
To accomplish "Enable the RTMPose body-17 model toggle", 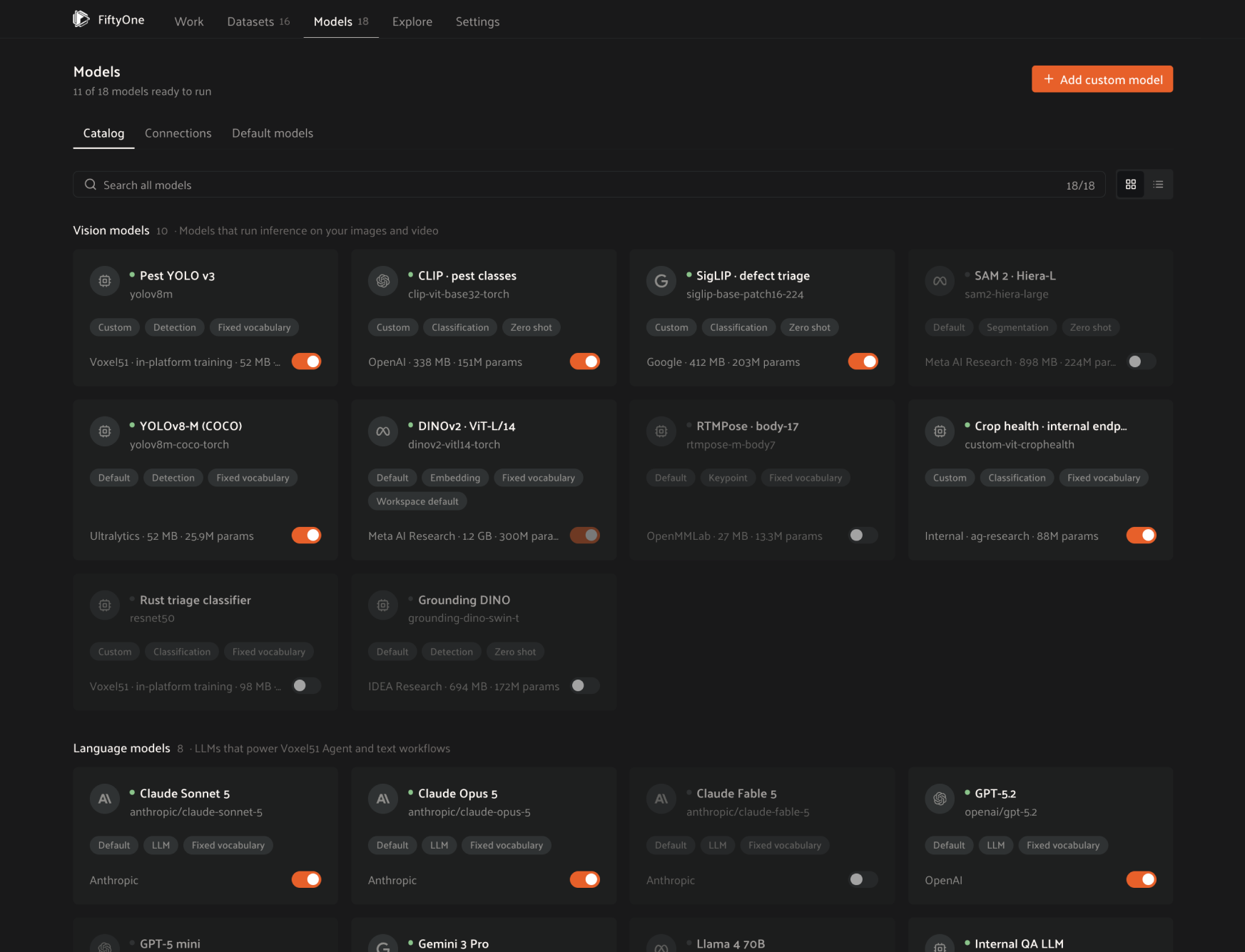I will (x=863, y=536).
